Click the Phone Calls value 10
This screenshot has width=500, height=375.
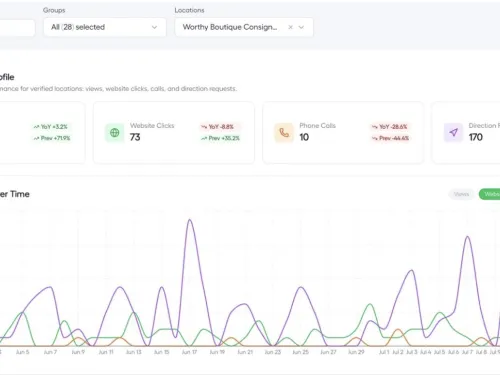click(304, 137)
